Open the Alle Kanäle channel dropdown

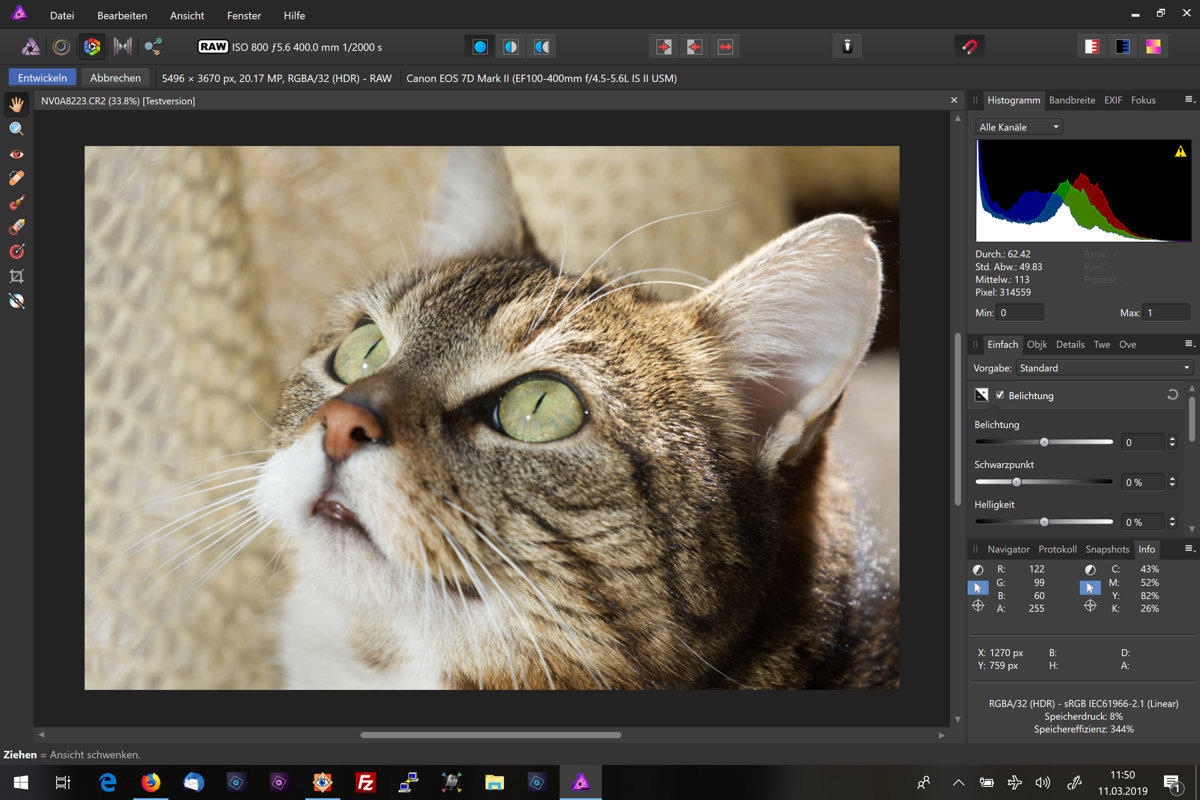click(1019, 127)
